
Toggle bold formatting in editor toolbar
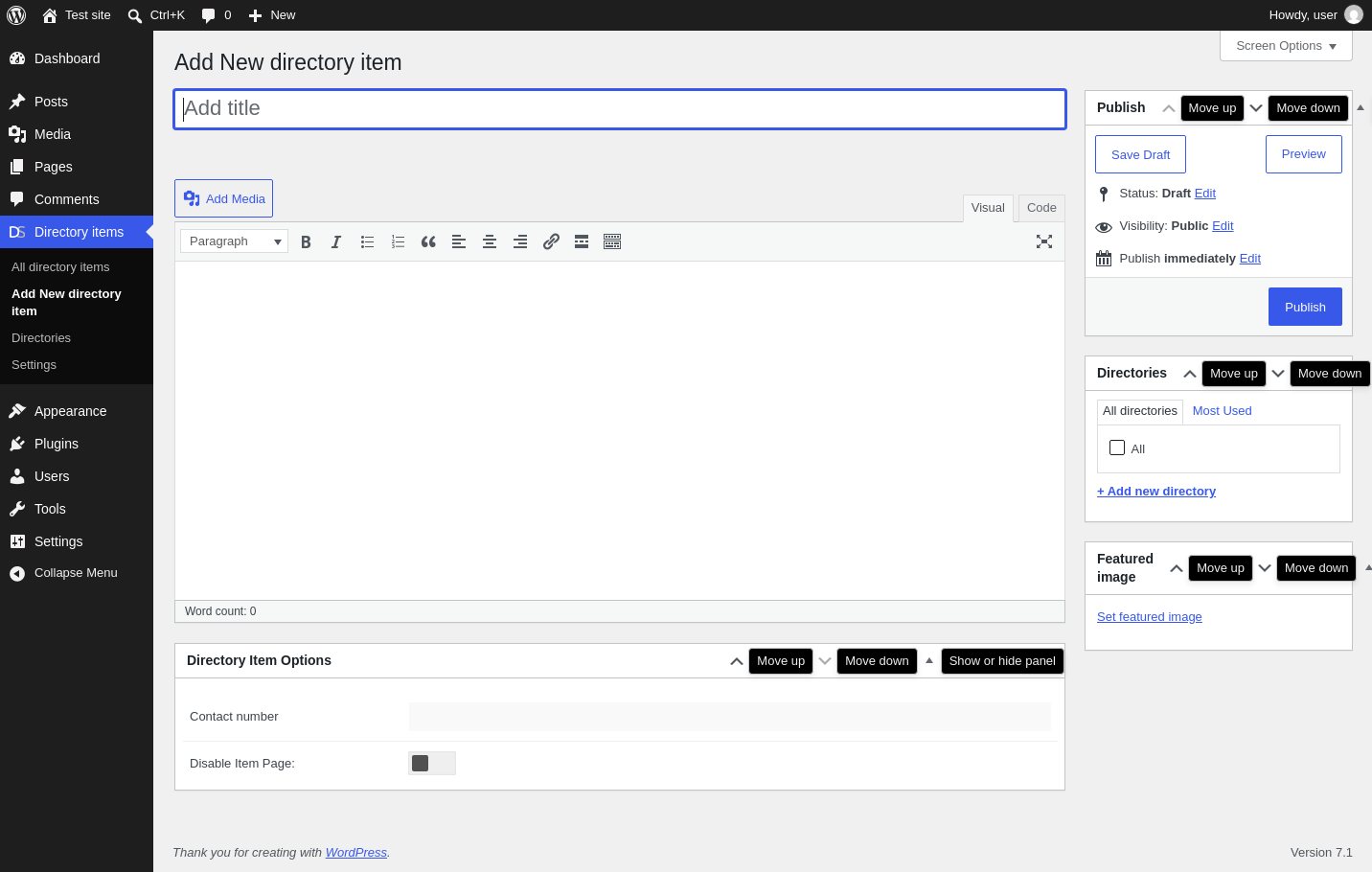click(x=306, y=241)
